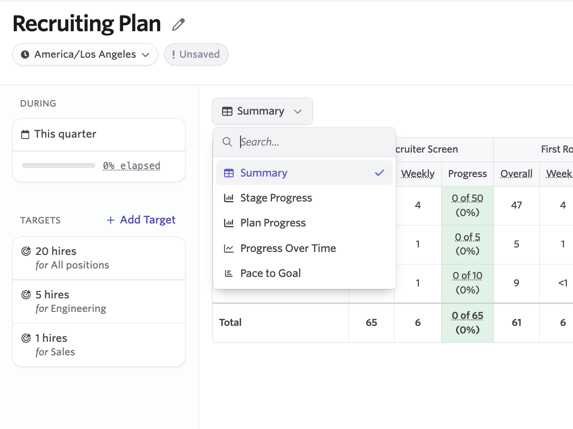This screenshot has height=429, width=573.
Task: Click the 0% elapsed label
Action: [132, 166]
